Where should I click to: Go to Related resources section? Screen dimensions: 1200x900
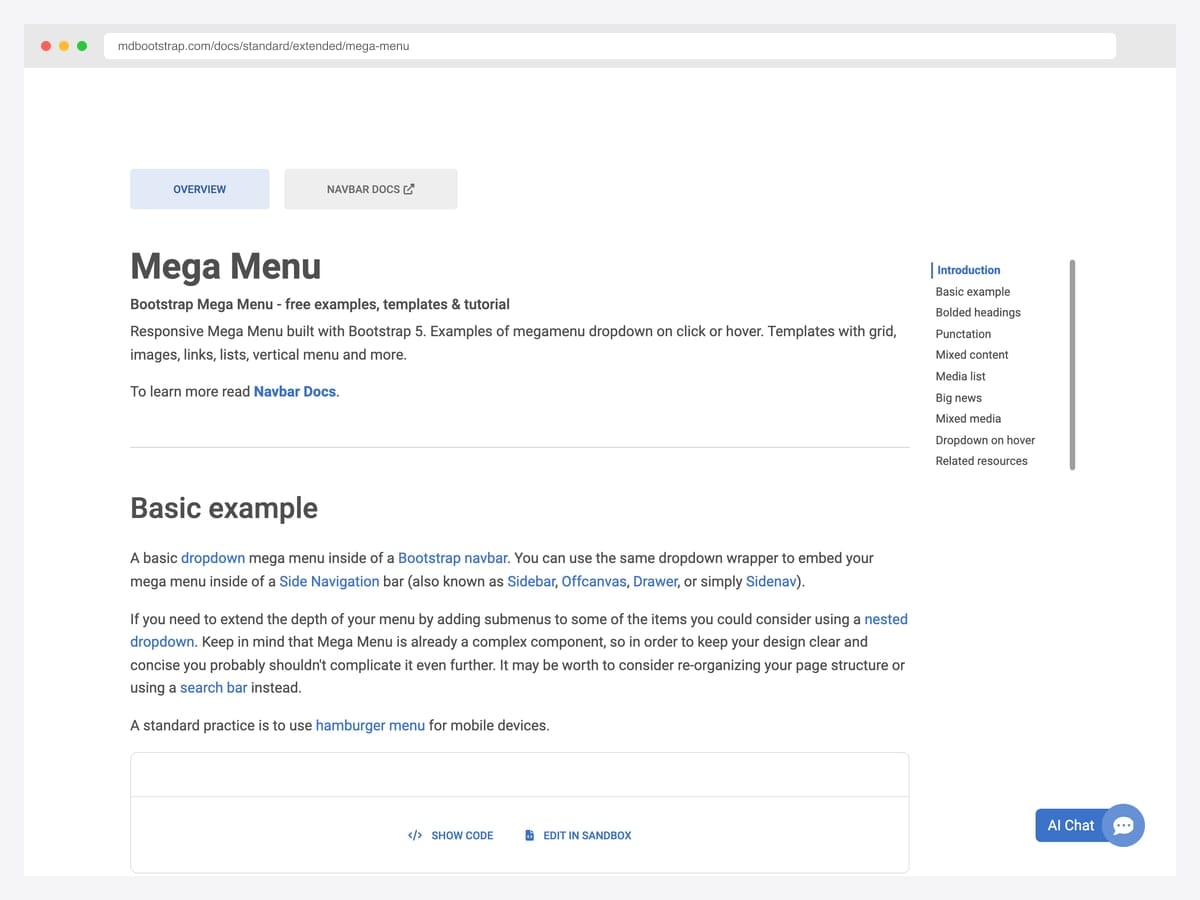(982, 461)
